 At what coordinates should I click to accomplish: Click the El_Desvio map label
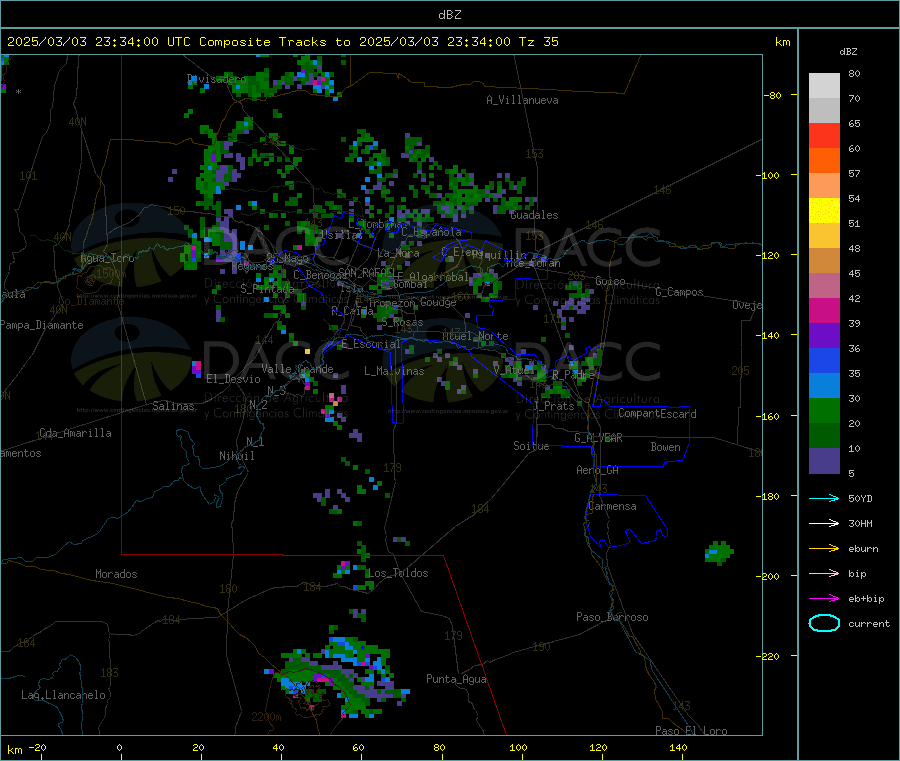233,379
